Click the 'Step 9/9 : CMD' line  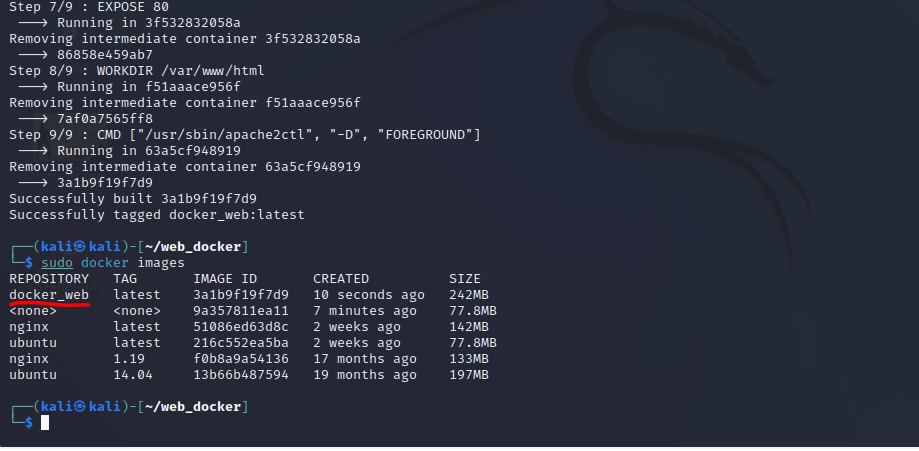click(245, 135)
